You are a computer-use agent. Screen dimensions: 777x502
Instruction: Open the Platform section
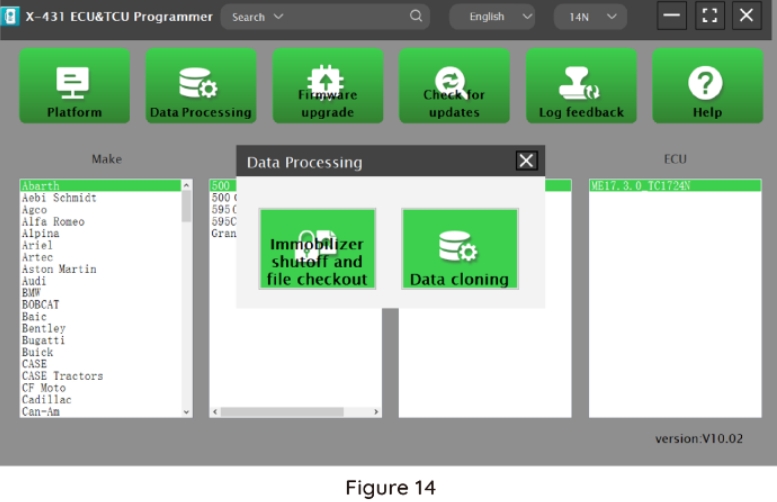coord(74,85)
